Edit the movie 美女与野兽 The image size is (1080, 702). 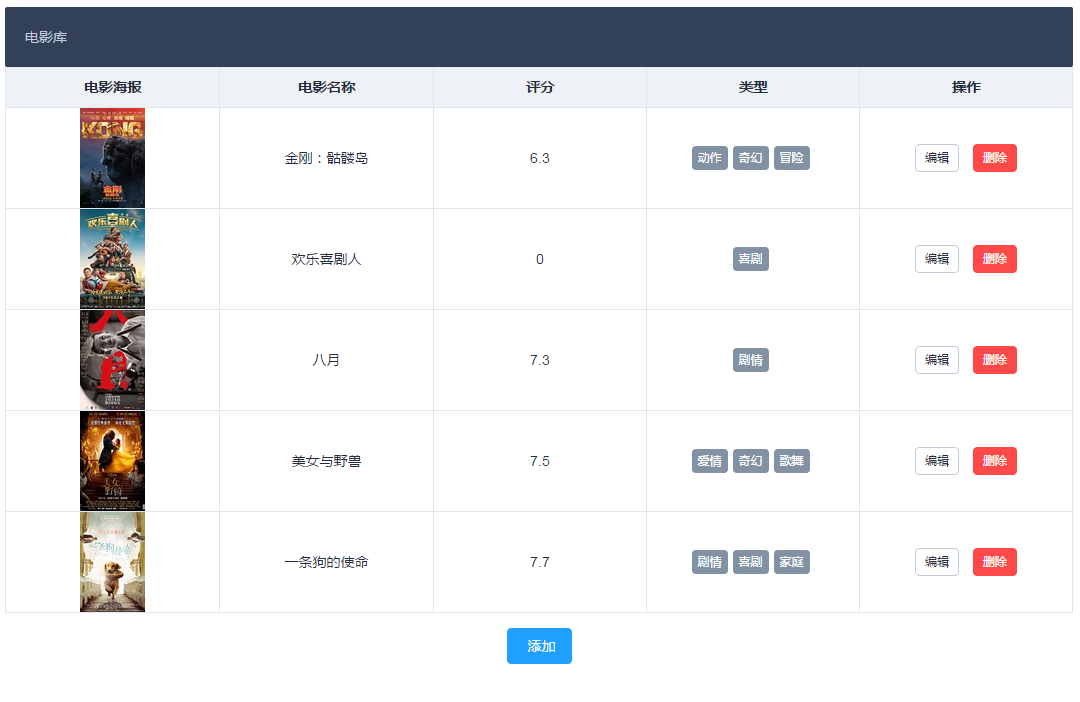click(936, 460)
